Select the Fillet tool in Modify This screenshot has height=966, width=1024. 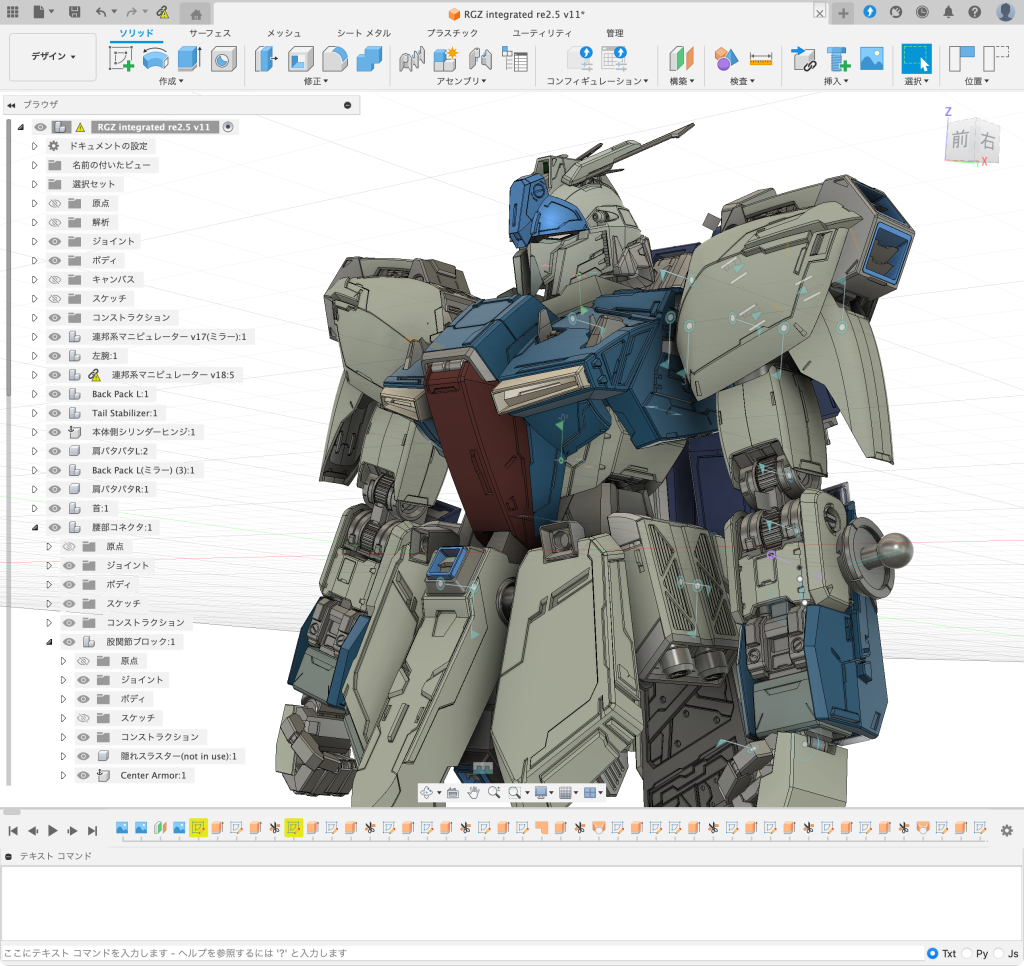pyautogui.click(x=335, y=59)
